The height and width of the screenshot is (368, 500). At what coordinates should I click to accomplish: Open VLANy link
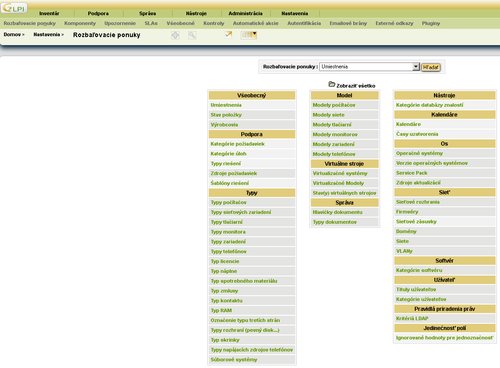[x=404, y=251]
